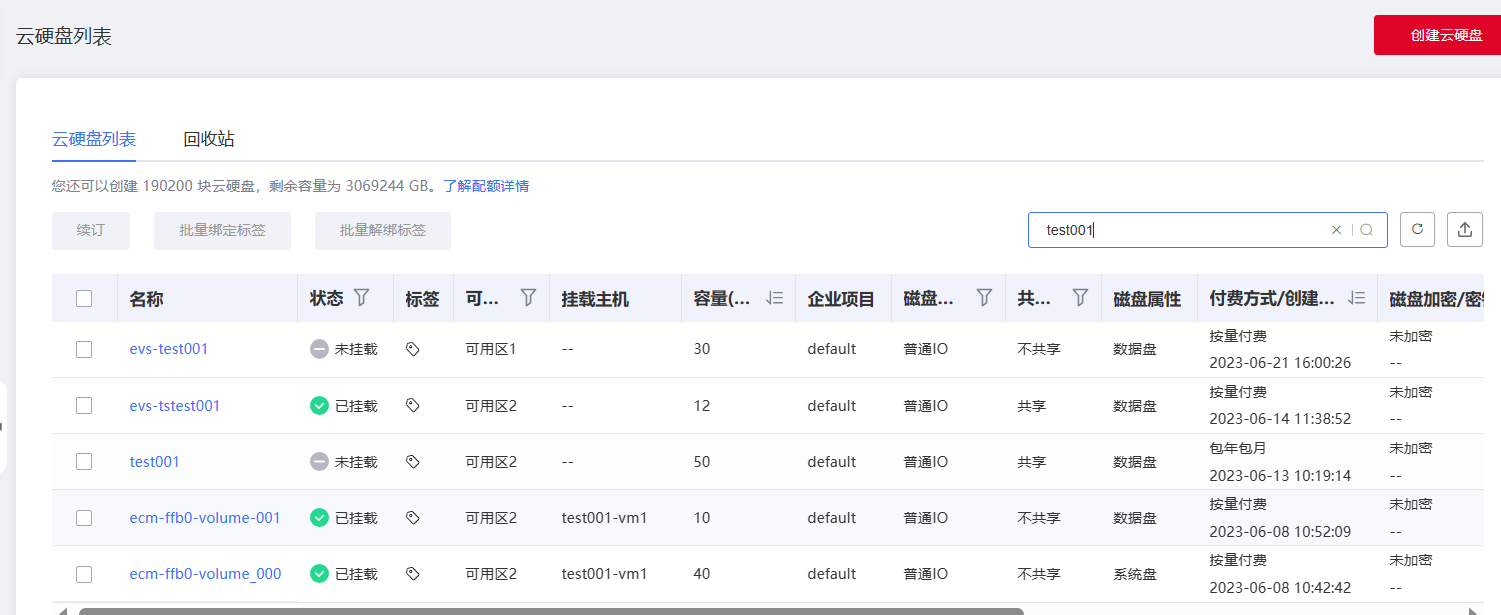Click 名称 column header
The height and width of the screenshot is (615, 1501).
pos(146,298)
